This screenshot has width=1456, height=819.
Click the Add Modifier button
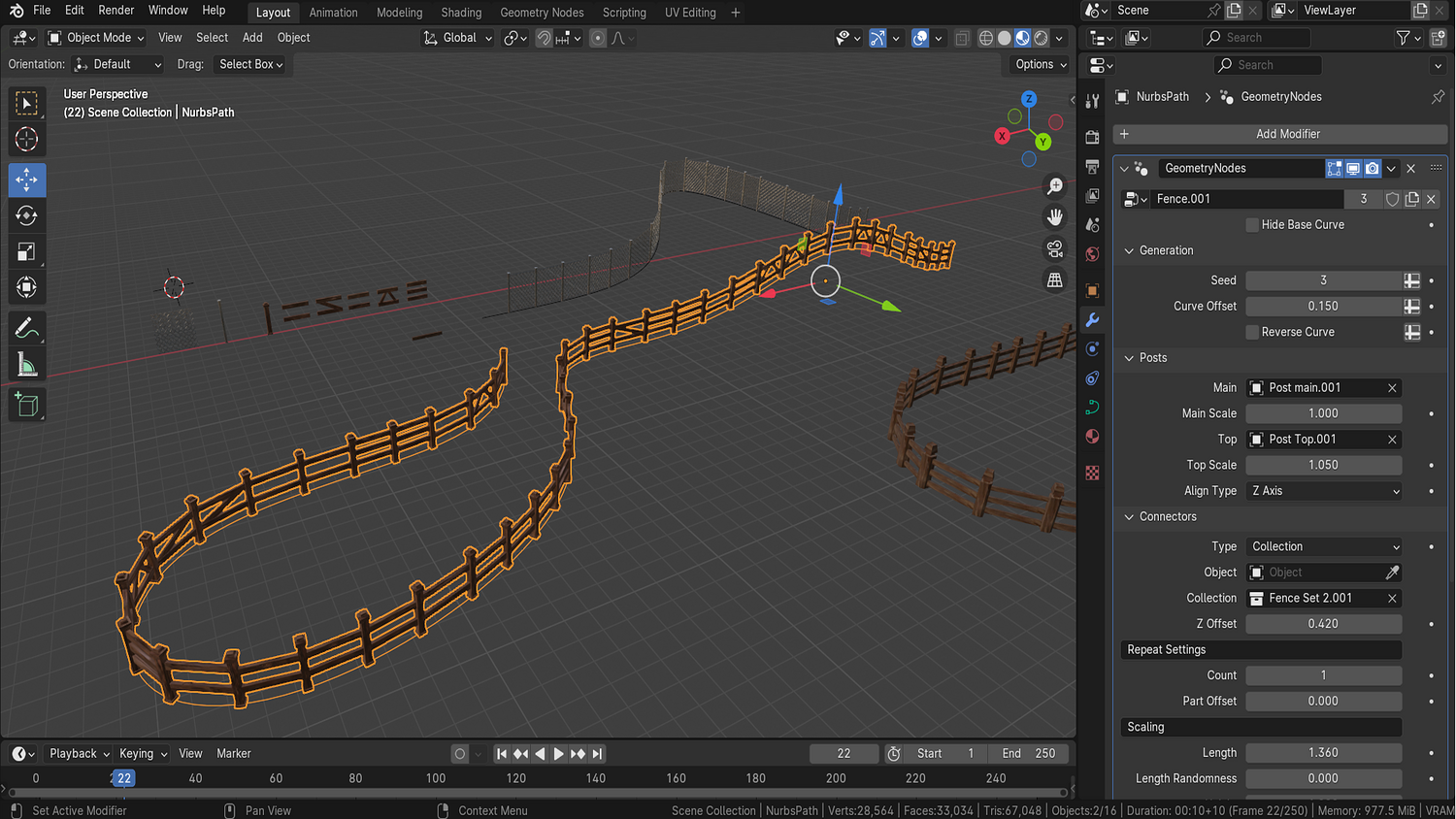pos(1280,134)
